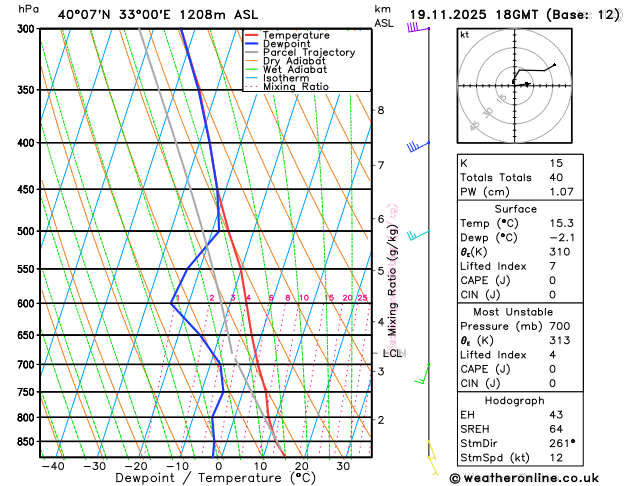Click the red Temperature legend line

[x=252, y=35]
